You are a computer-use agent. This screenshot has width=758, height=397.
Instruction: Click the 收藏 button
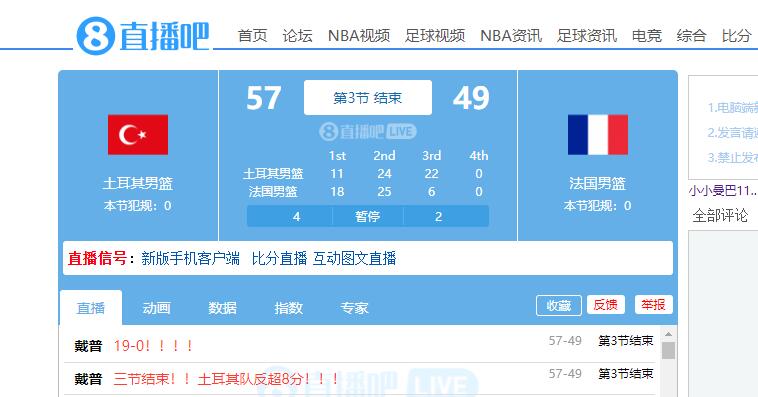coord(559,305)
